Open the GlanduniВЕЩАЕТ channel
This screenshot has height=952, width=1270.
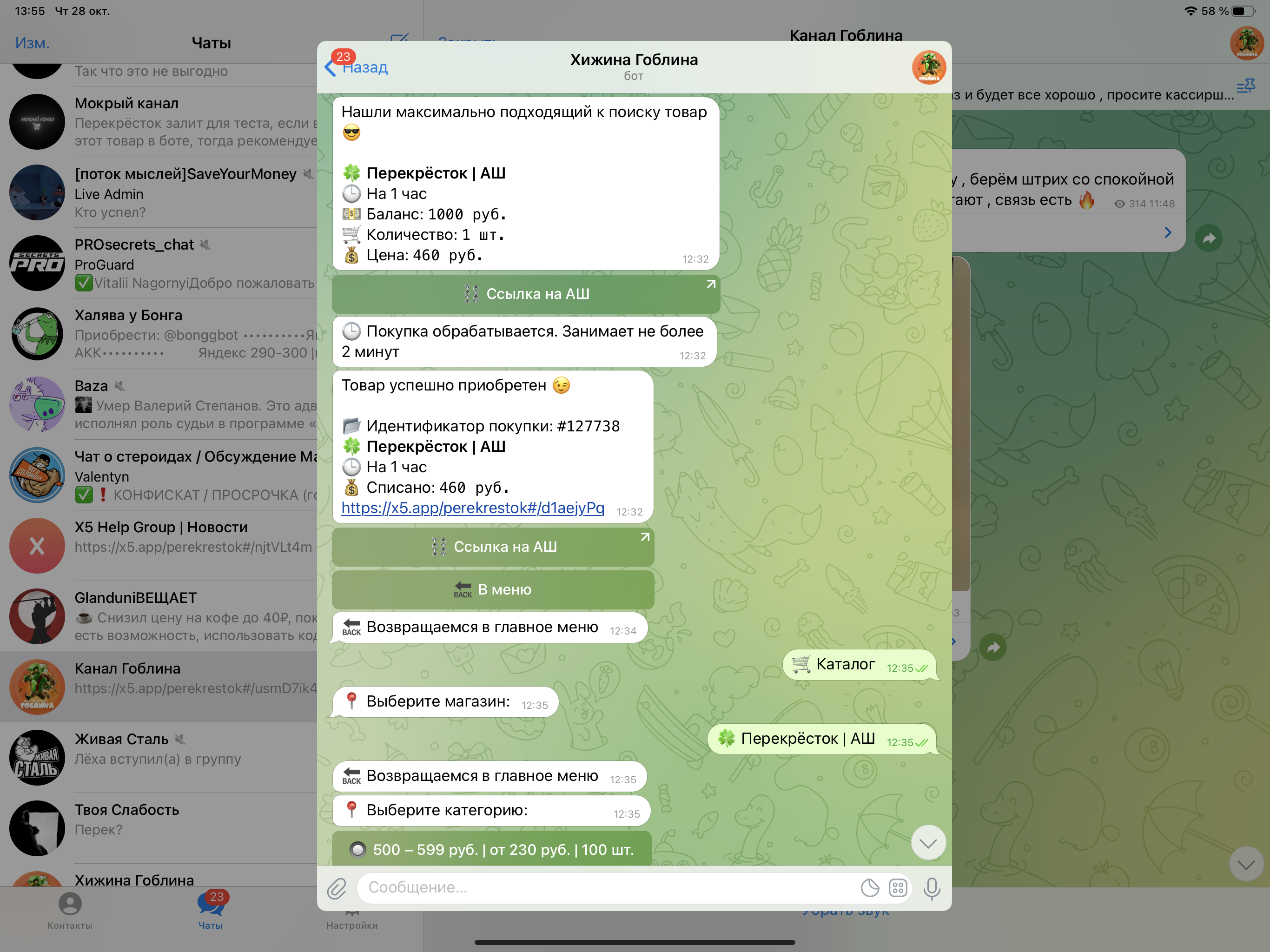(159, 616)
